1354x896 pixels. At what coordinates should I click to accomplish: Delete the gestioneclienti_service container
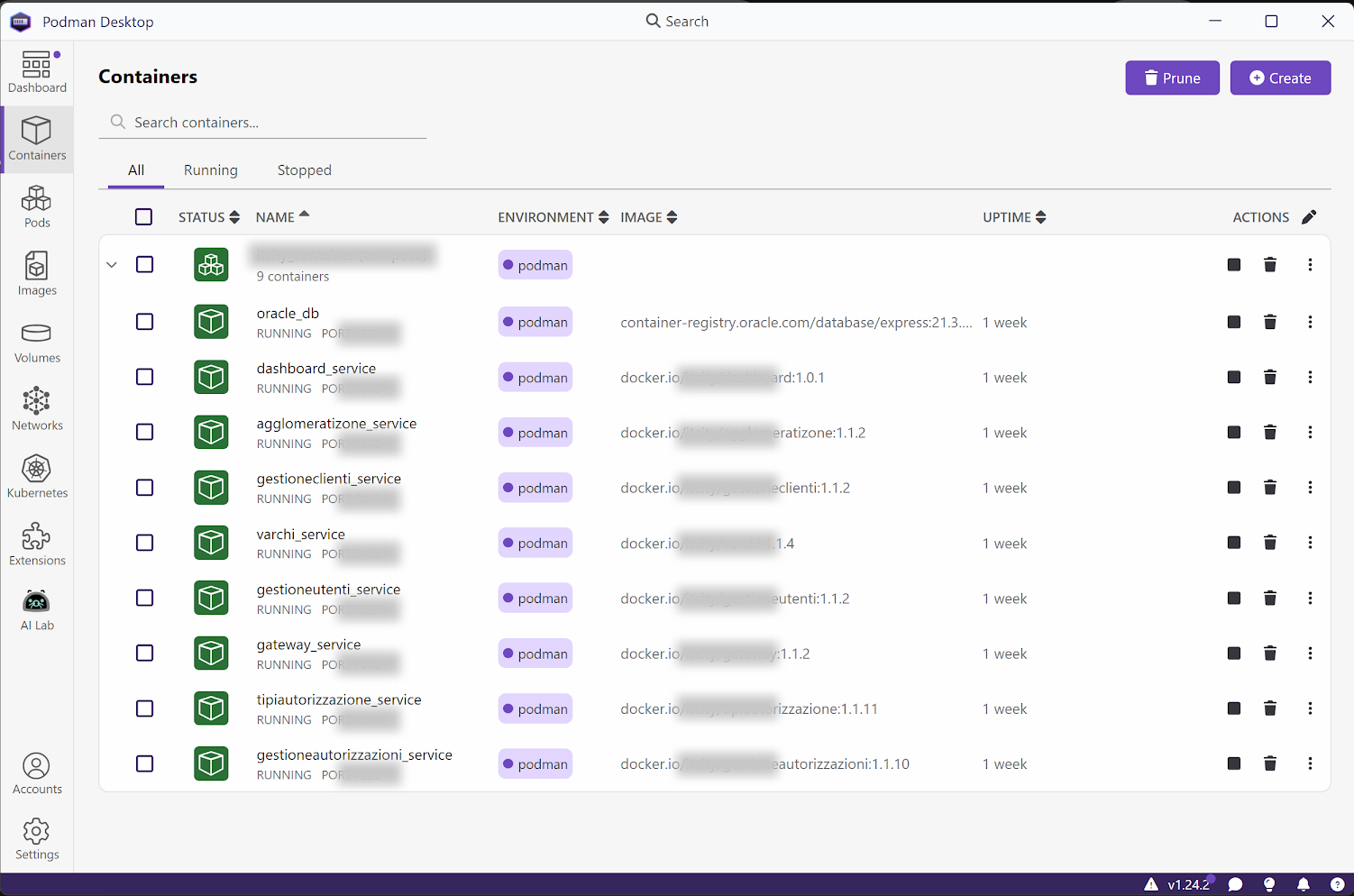click(x=1270, y=488)
